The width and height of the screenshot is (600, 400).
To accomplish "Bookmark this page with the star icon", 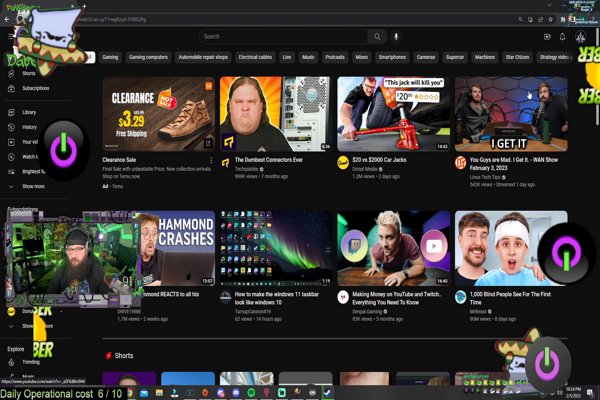I will (551, 19).
